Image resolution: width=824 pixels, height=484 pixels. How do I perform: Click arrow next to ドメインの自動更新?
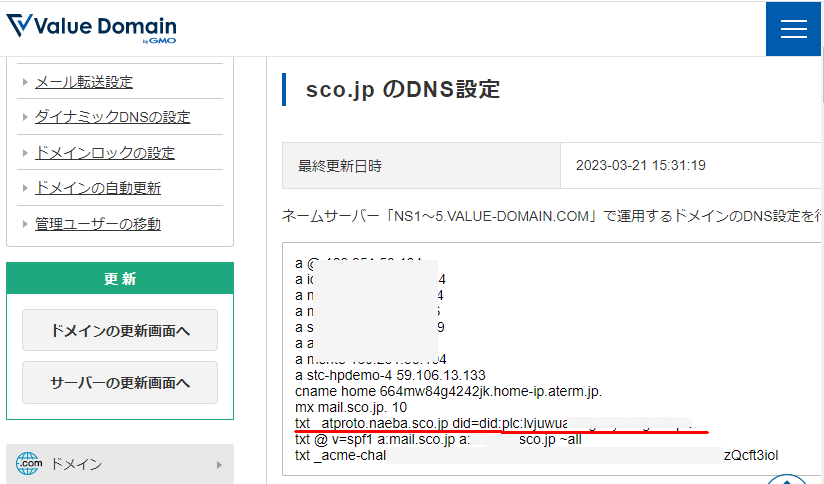pos(25,188)
